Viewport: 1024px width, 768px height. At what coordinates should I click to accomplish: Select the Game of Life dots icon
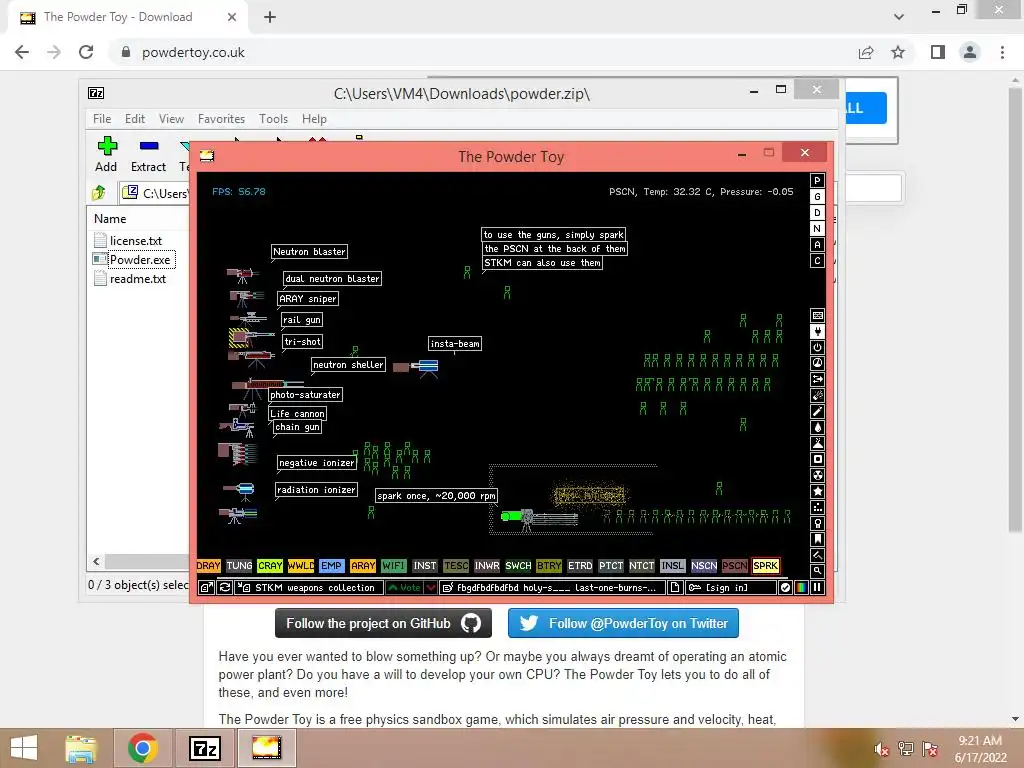pyautogui.click(x=817, y=507)
